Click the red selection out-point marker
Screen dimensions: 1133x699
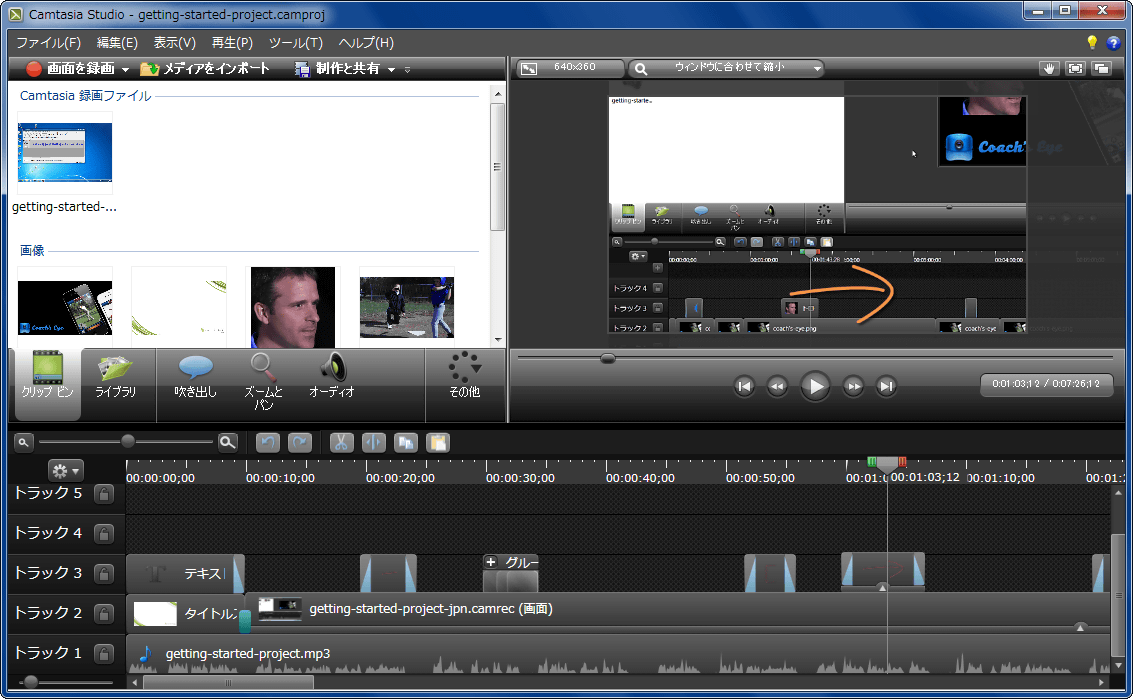[x=902, y=462]
